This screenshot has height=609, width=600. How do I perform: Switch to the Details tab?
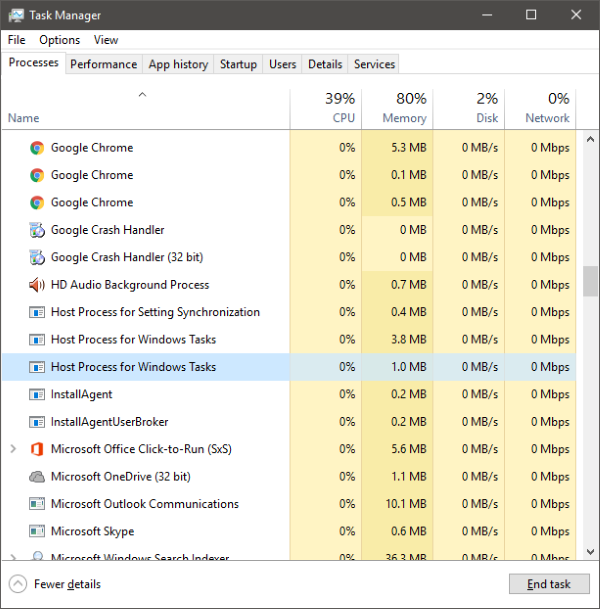(325, 64)
